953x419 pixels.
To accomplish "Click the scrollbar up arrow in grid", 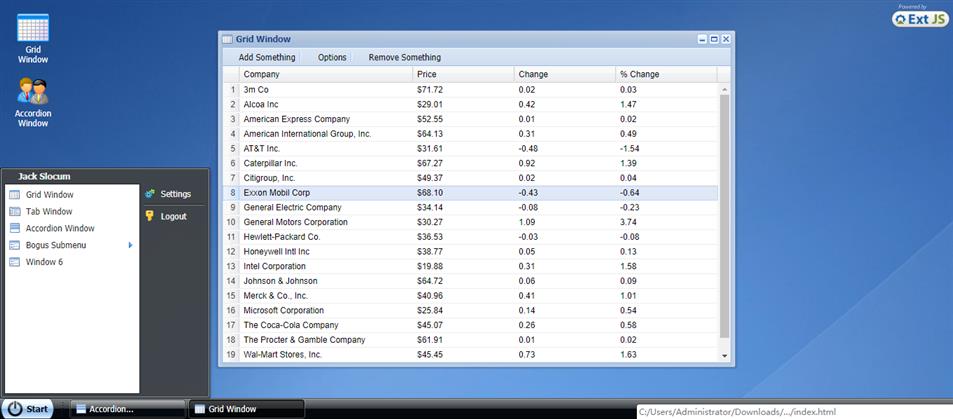I will click(724, 90).
